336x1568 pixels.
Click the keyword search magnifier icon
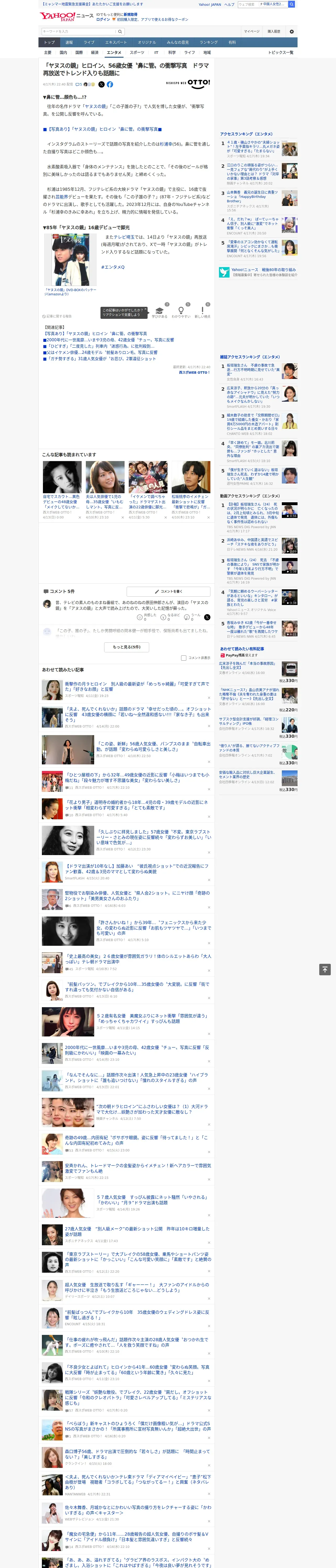pos(120,32)
